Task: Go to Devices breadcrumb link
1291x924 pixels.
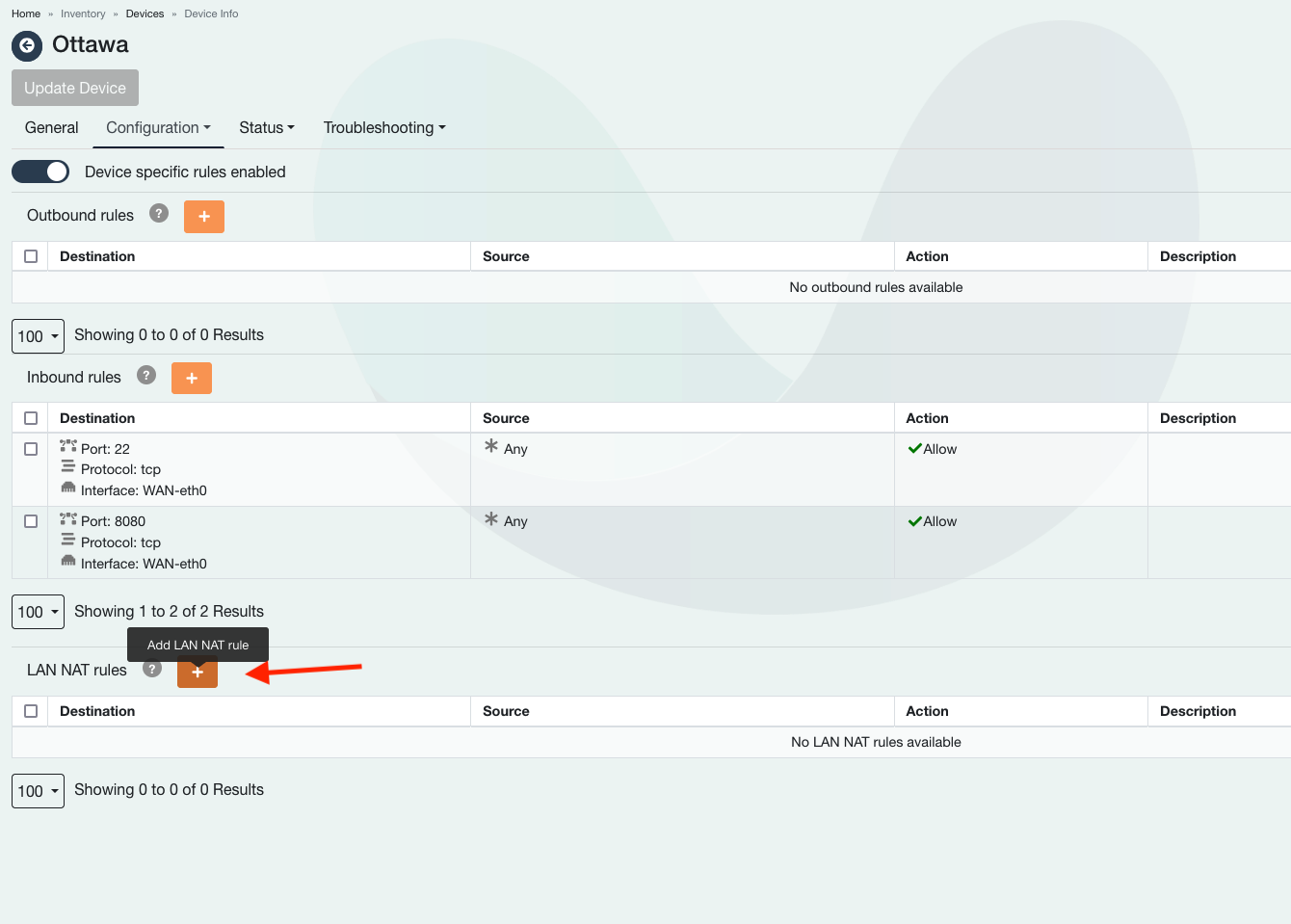Action: pos(145,13)
